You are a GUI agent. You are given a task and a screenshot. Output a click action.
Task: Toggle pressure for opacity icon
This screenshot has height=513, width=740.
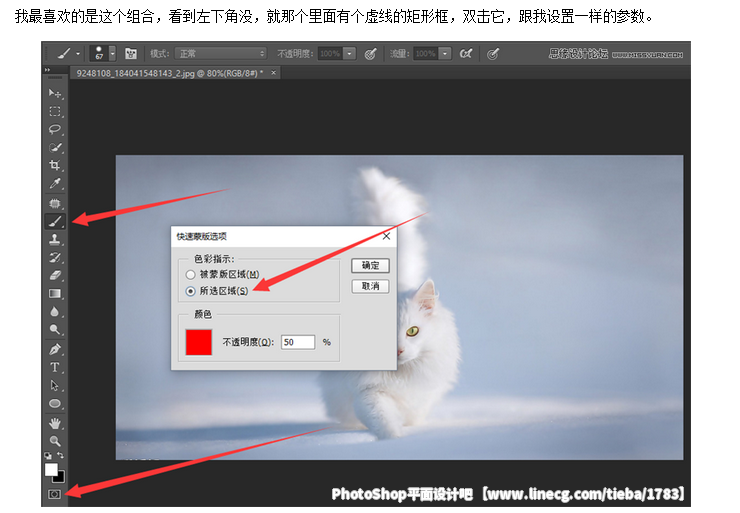click(370, 54)
